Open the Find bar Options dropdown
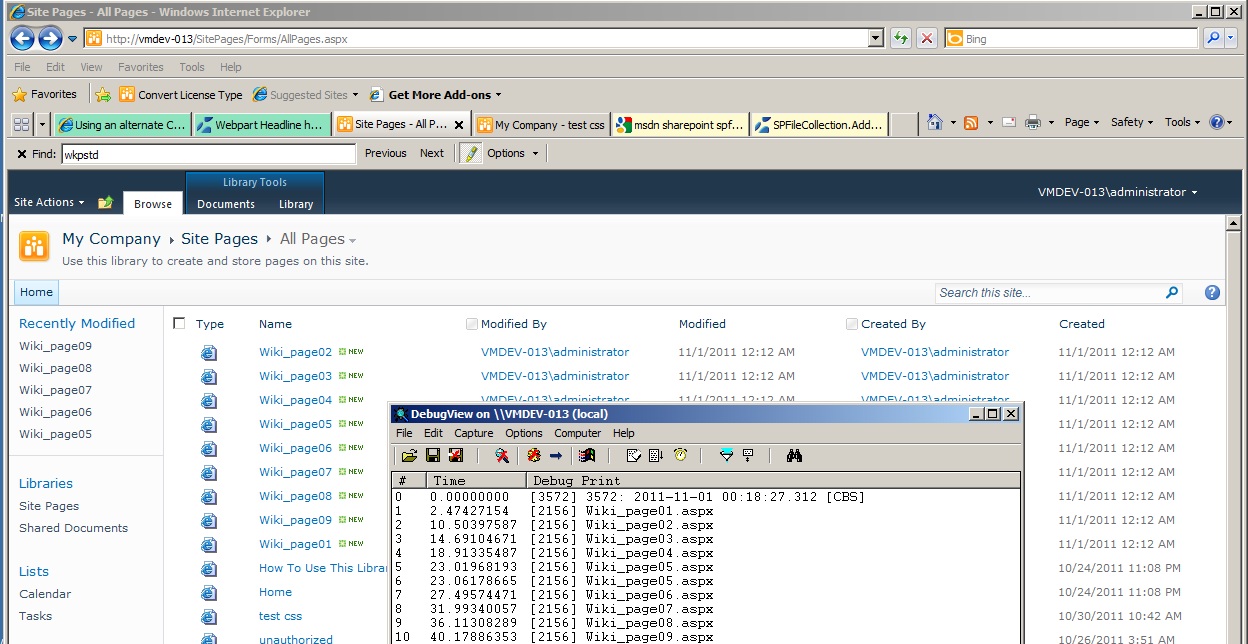The image size is (1248, 644). tap(513, 153)
